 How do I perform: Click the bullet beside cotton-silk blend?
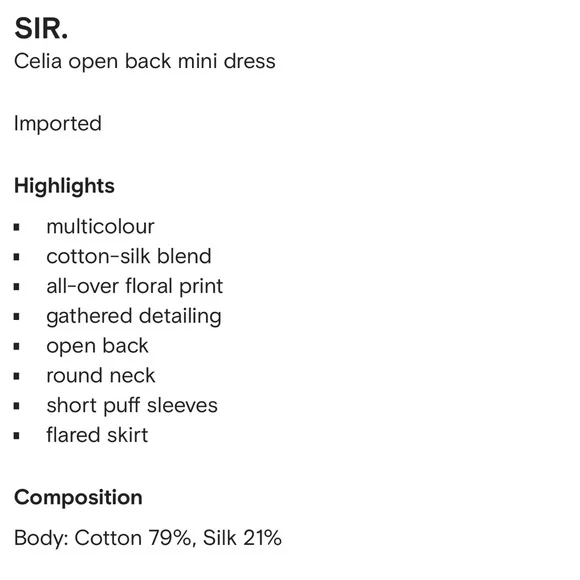coord(17,257)
